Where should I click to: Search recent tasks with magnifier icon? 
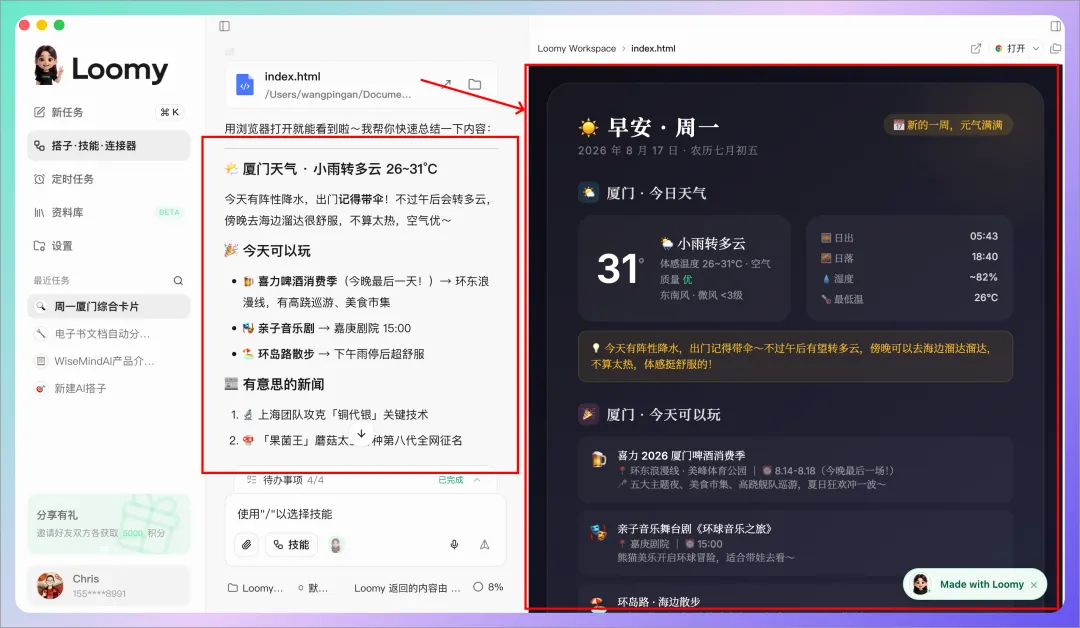(x=178, y=280)
